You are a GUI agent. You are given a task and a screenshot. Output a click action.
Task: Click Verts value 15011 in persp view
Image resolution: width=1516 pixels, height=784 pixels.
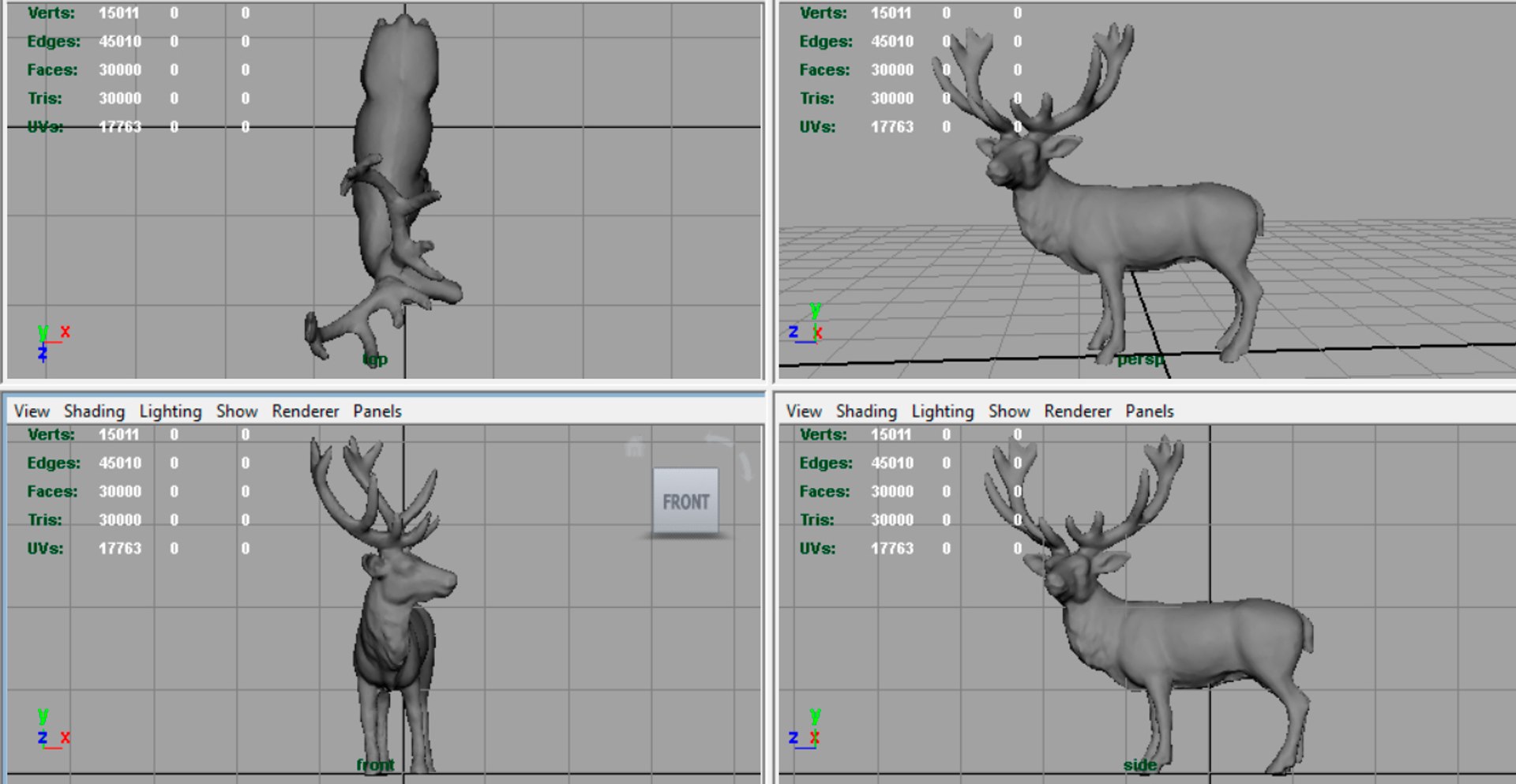[891, 13]
